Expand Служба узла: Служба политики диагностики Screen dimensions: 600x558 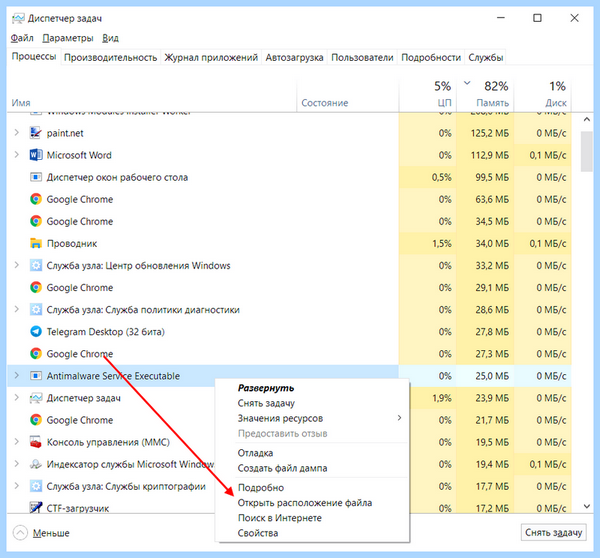click(16, 310)
